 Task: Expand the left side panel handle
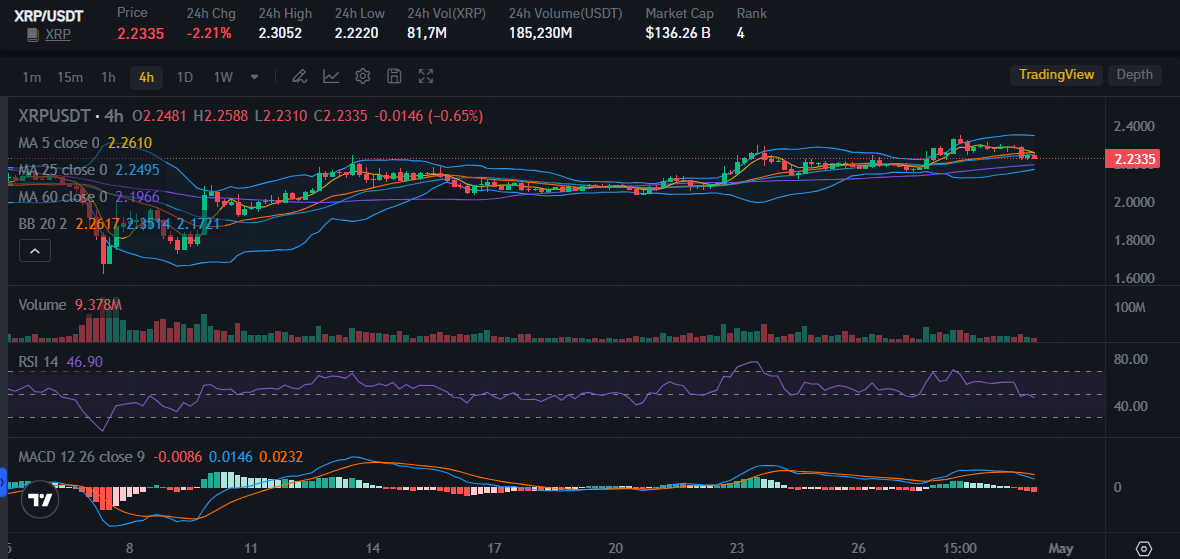pyautogui.click(x=3, y=482)
